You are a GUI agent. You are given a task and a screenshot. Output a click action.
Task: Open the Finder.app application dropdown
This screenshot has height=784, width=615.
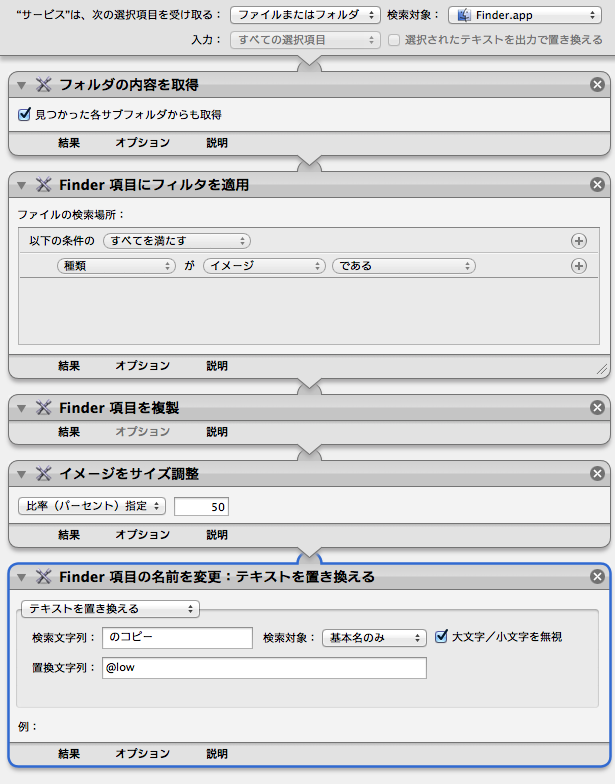(524, 15)
